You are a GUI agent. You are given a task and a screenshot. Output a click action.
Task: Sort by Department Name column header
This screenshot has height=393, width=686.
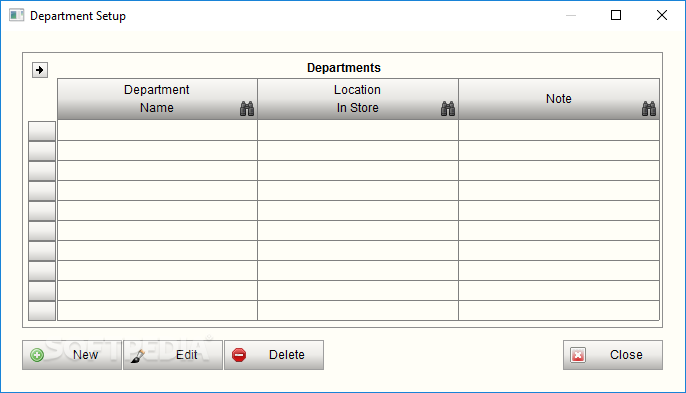pyautogui.click(x=157, y=99)
